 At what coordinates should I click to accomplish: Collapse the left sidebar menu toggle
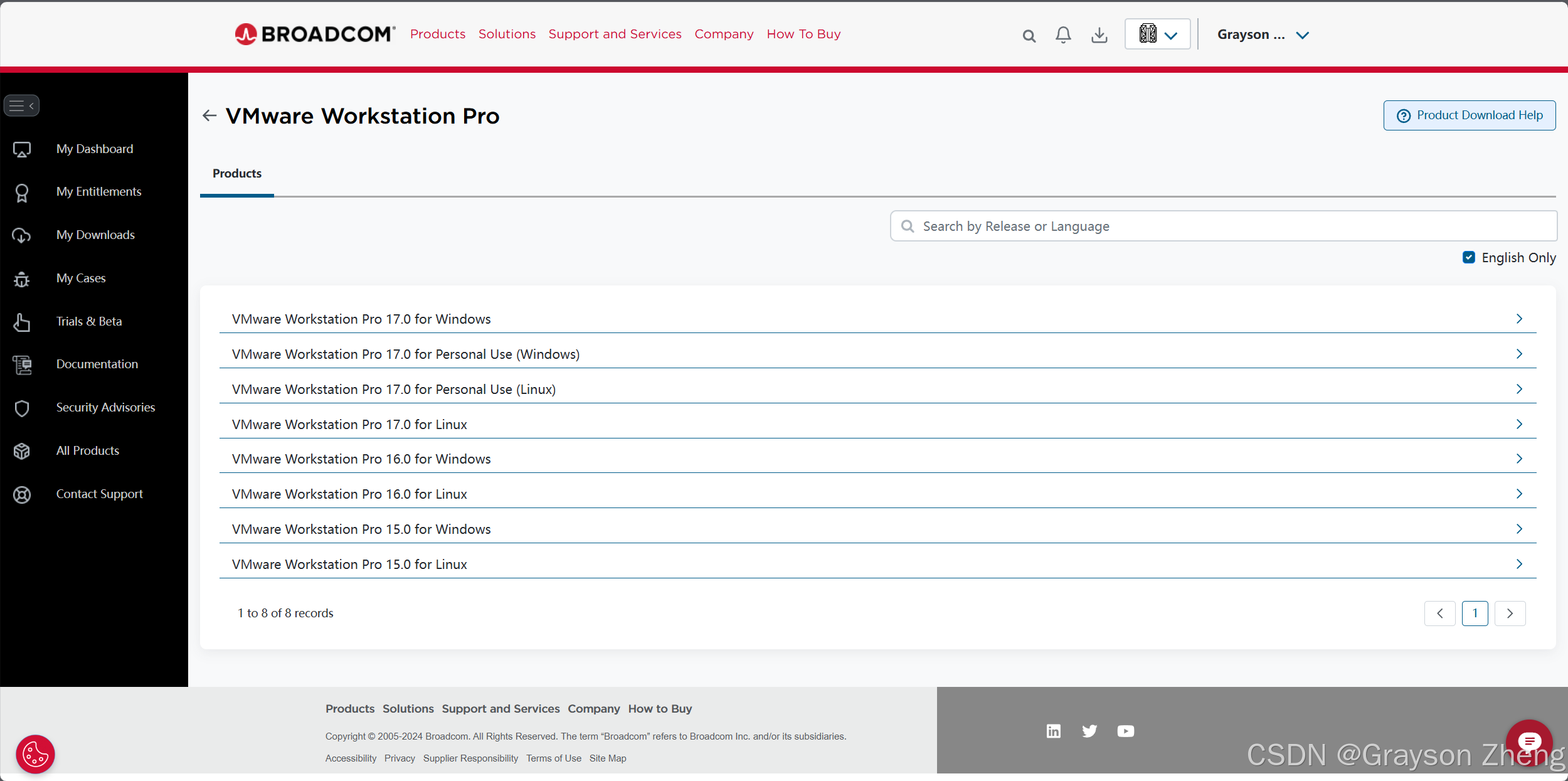click(x=22, y=105)
